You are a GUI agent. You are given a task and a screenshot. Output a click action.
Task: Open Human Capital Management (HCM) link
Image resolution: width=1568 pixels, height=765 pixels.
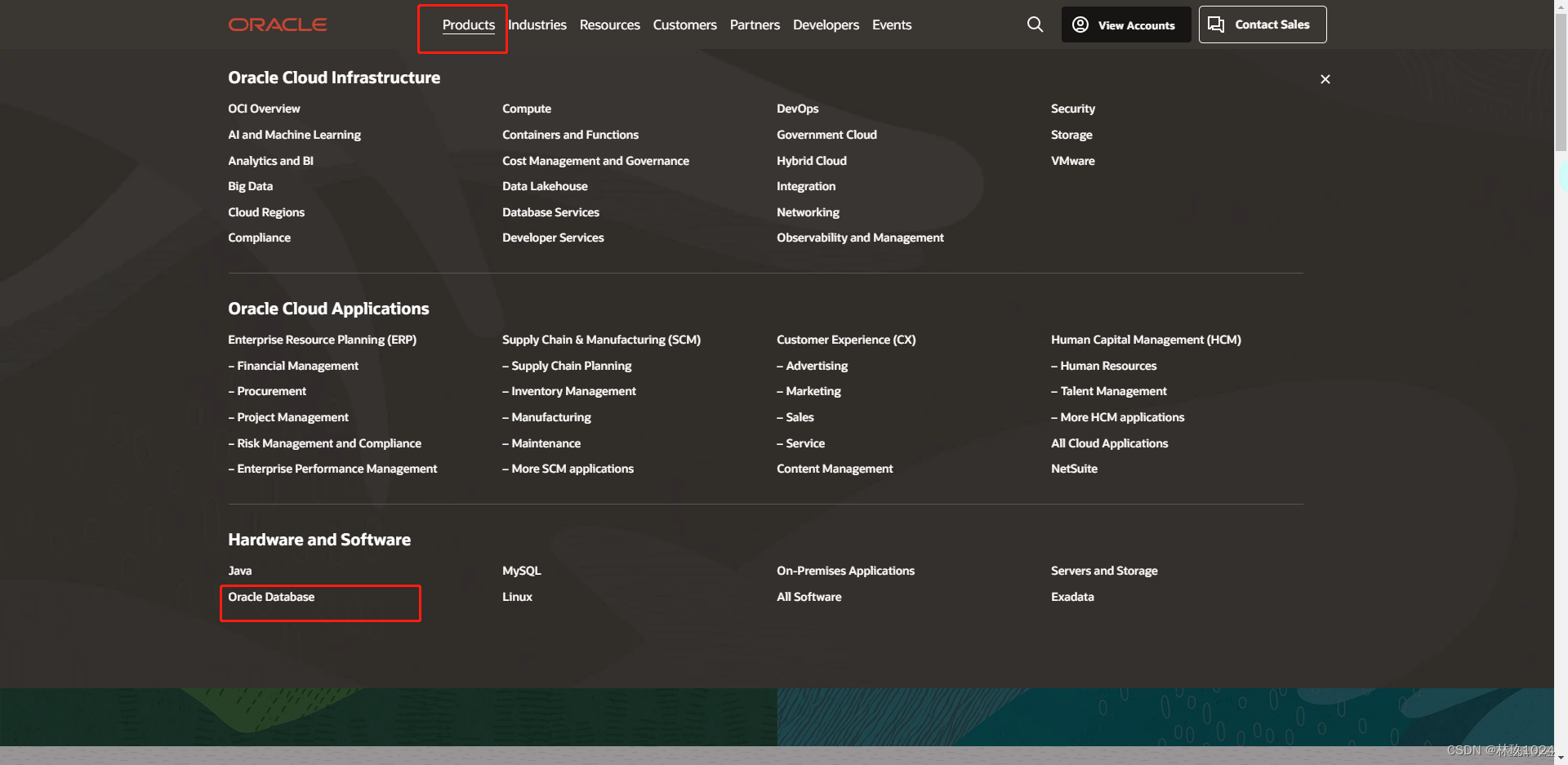tap(1145, 340)
